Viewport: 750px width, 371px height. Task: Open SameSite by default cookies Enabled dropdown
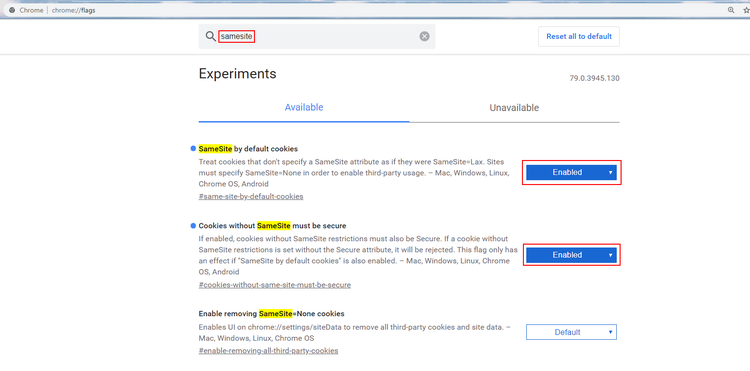click(571, 172)
